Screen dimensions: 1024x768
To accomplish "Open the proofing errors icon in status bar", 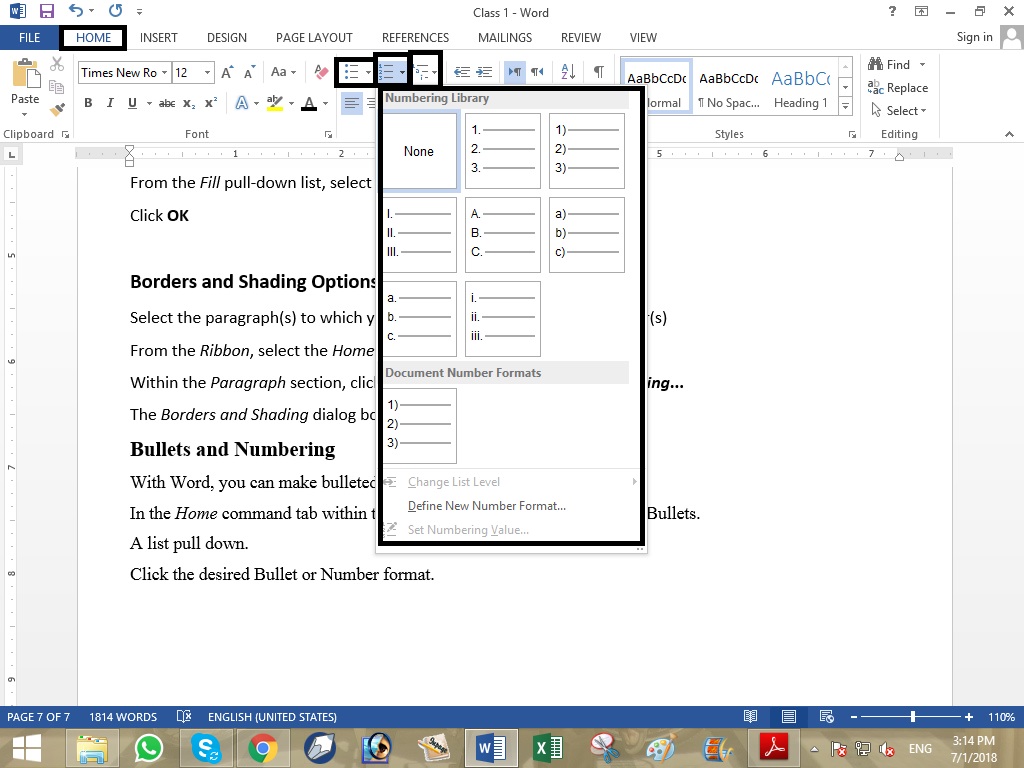I will (x=184, y=716).
